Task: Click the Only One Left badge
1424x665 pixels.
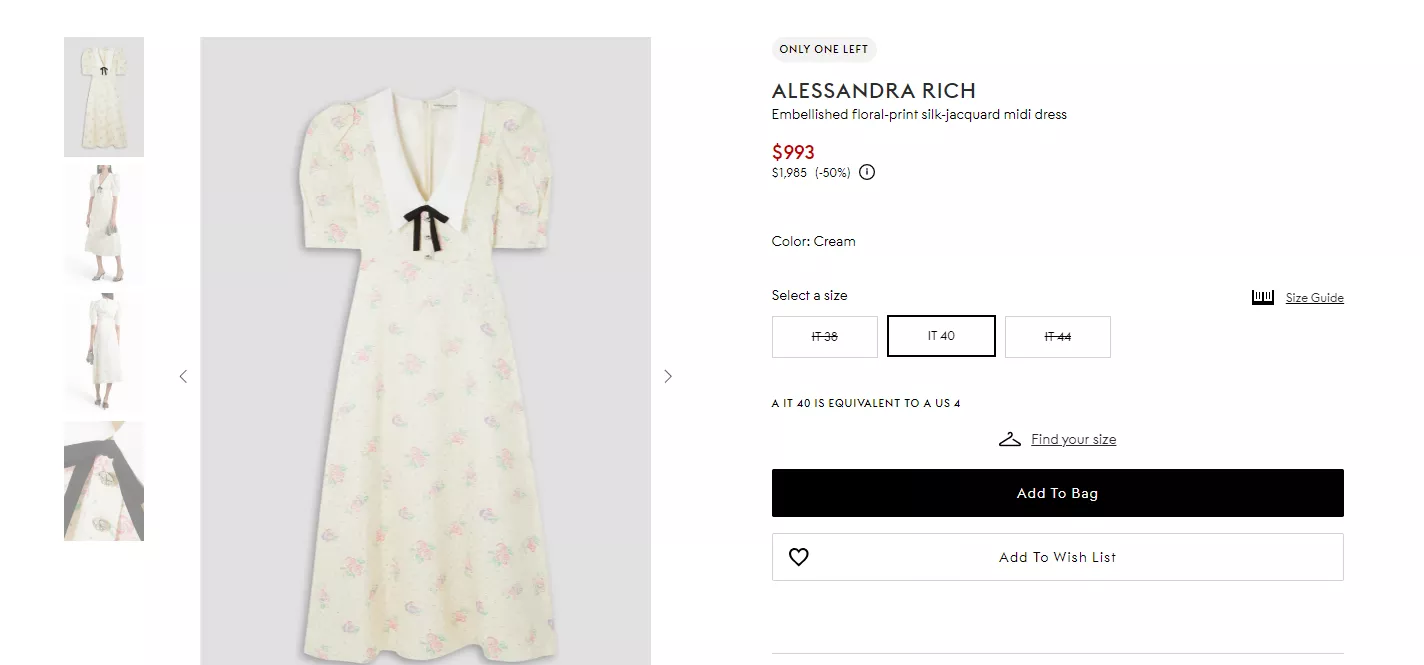Action: point(823,49)
